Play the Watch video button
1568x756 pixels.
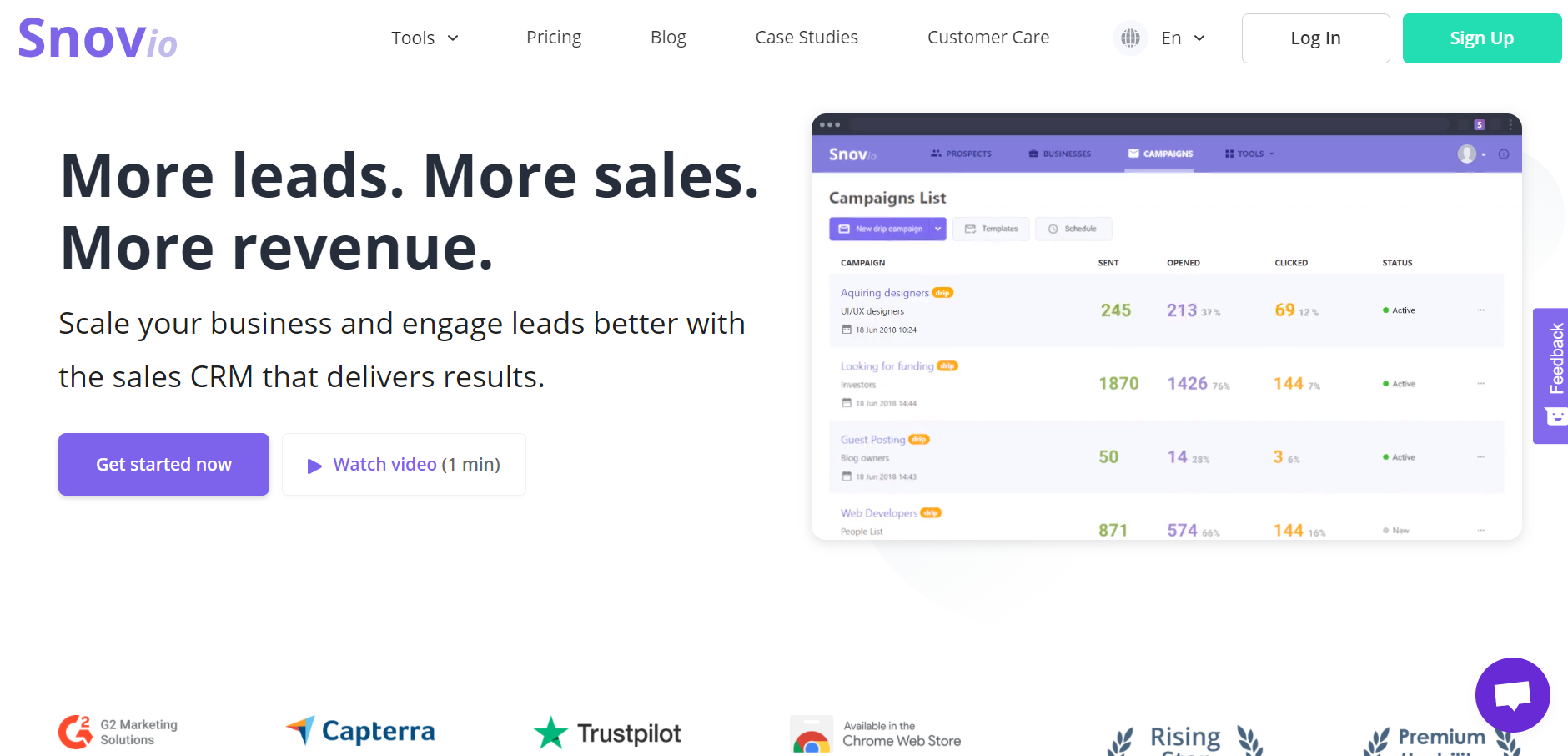(404, 464)
